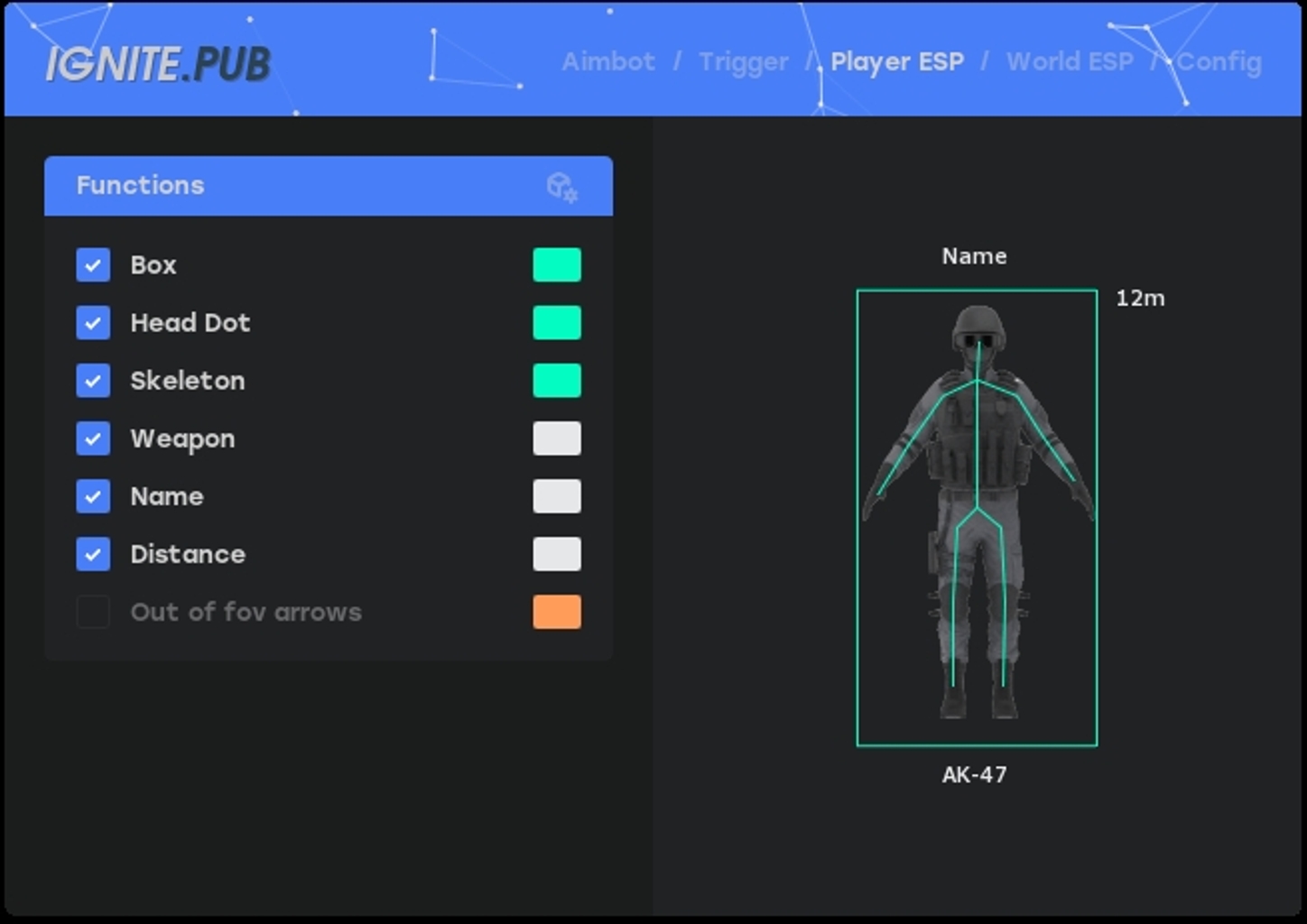Switch to the Aimbot tab

(x=607, y=61)
